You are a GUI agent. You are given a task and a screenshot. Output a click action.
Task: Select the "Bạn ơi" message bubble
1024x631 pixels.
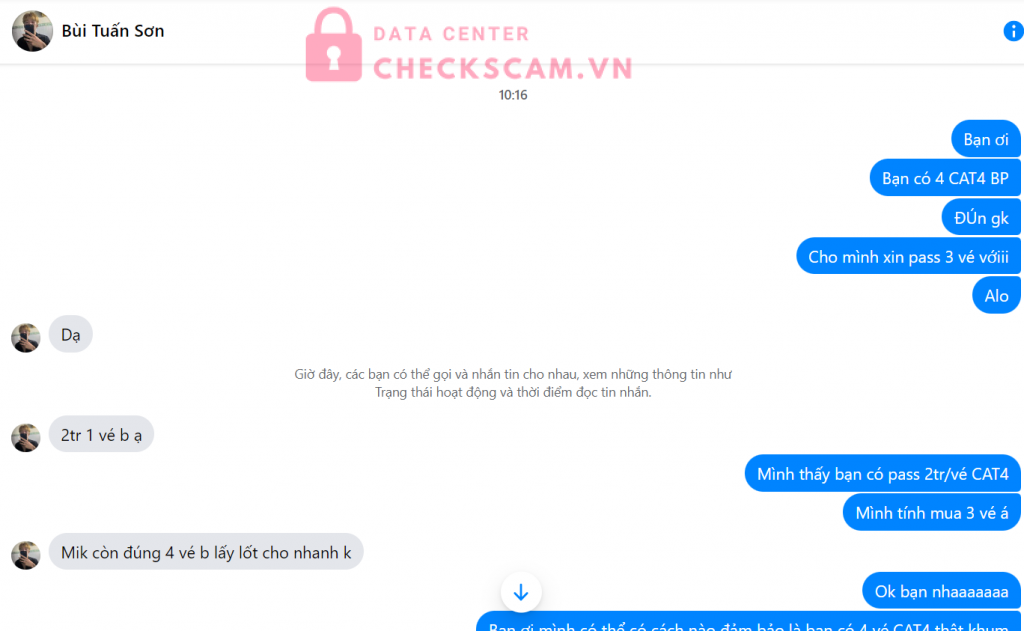coord(985,139)
